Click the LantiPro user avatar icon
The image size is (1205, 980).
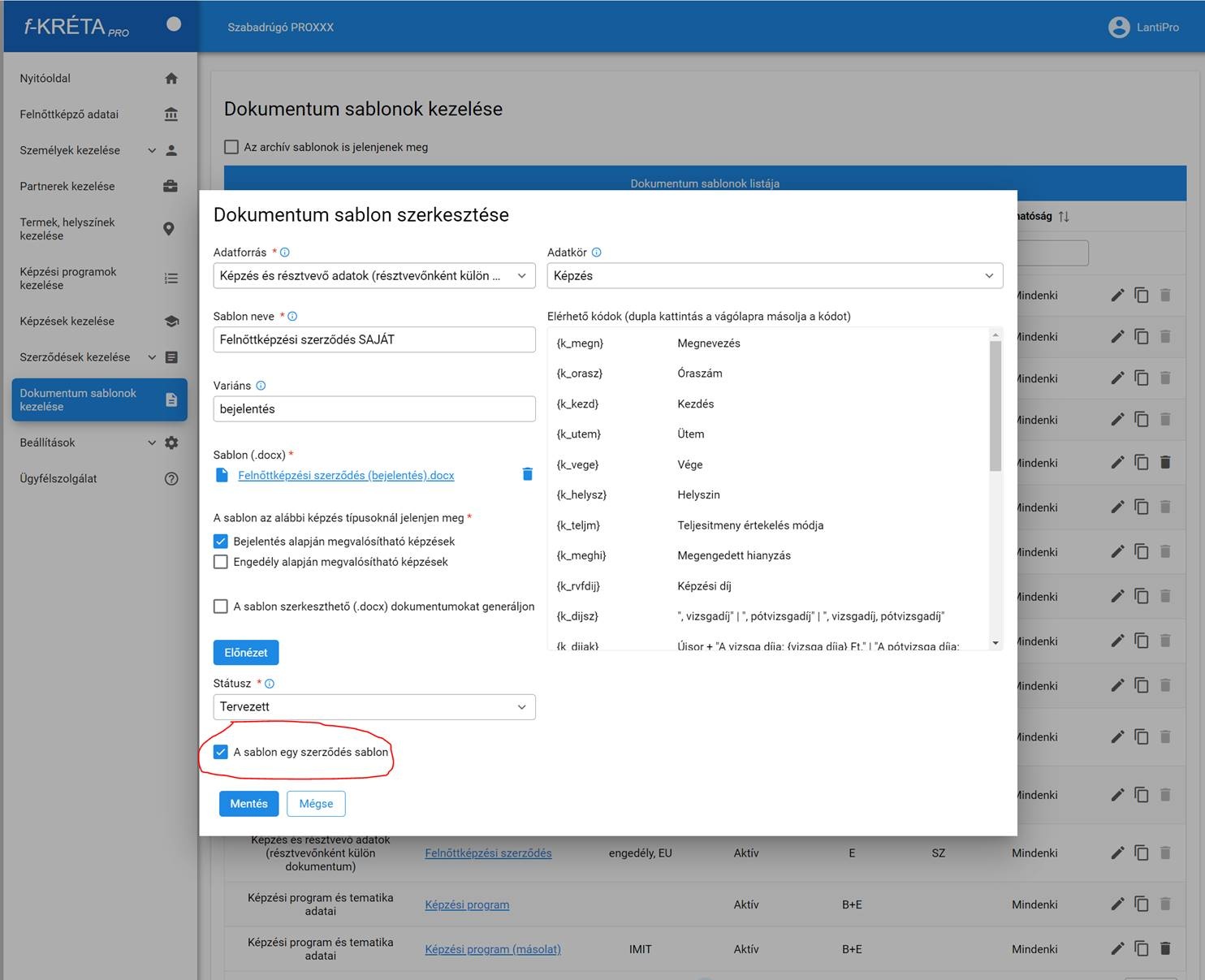(1119, 27)
